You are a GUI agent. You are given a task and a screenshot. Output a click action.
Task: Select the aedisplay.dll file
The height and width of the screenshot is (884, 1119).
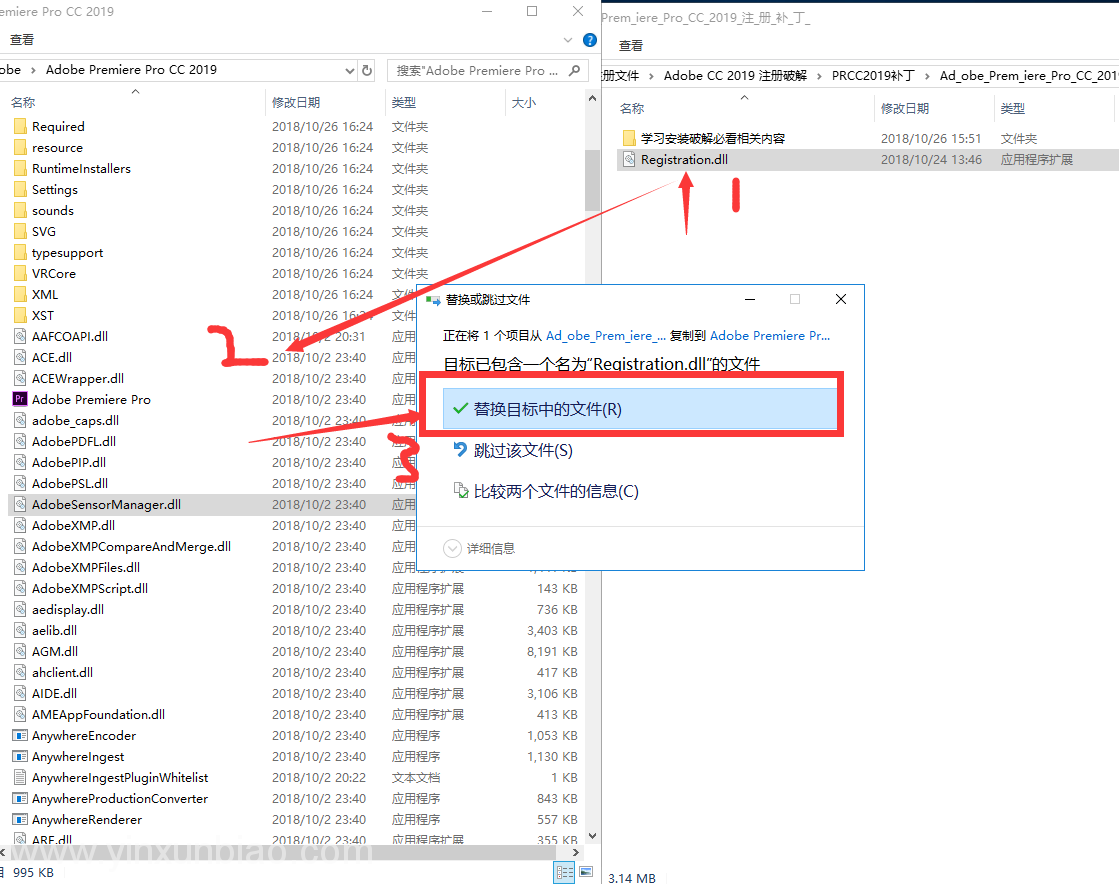click(x=68, y=609)
